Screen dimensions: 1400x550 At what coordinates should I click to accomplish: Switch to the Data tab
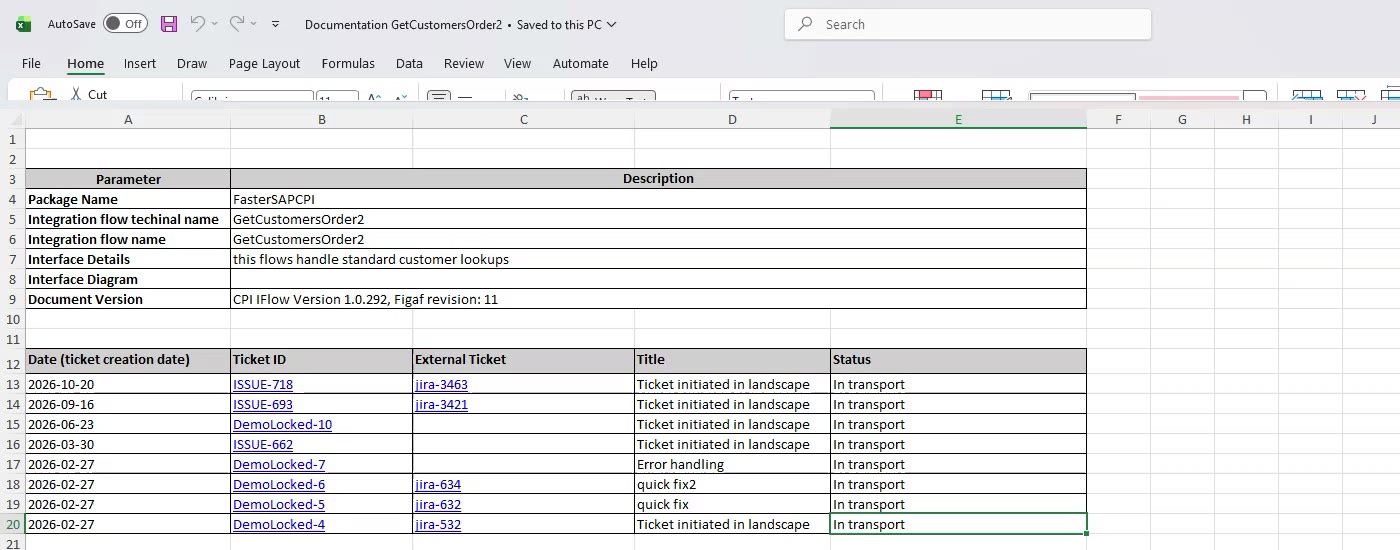[409, 63]
